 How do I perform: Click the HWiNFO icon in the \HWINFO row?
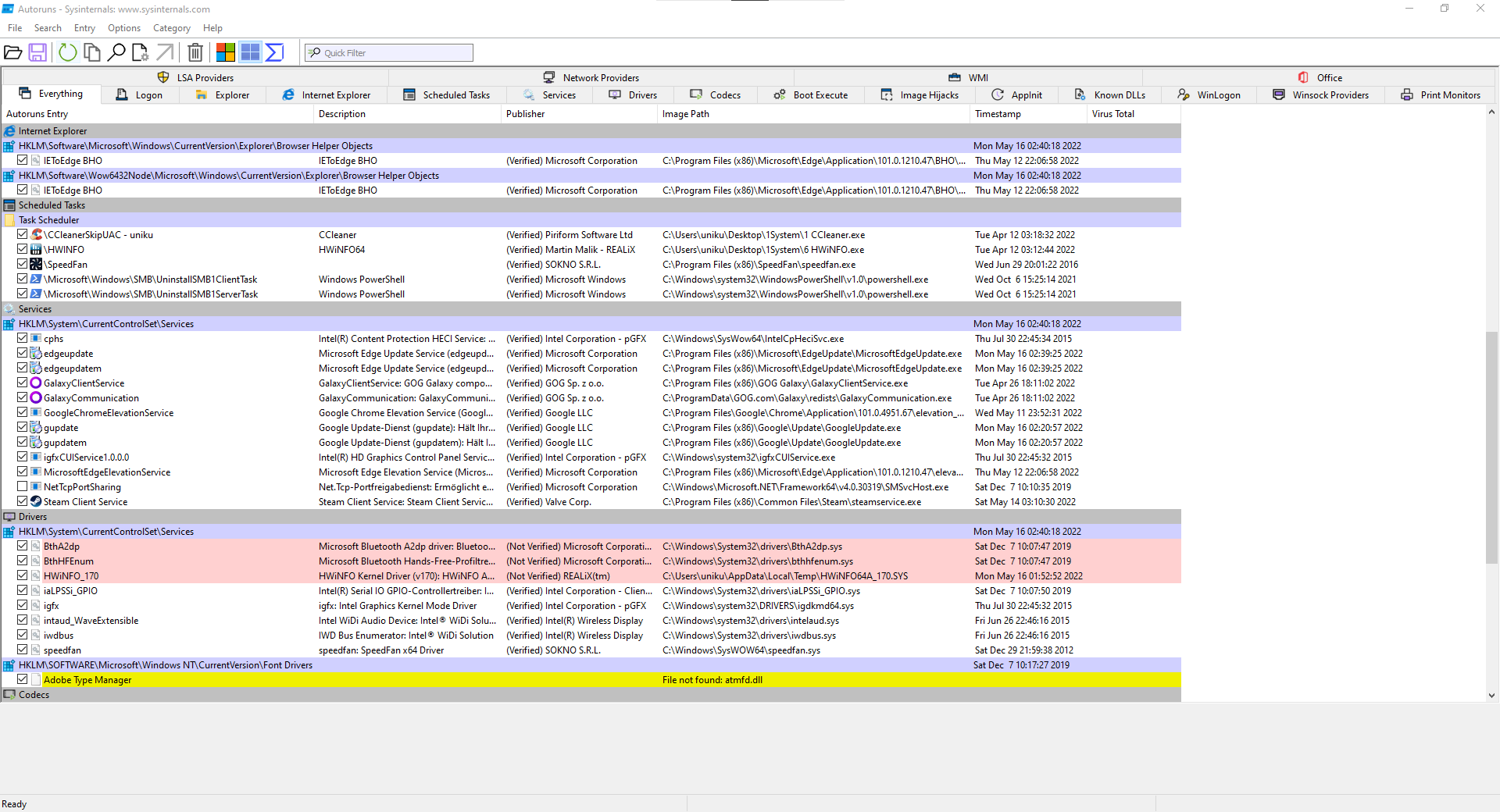tap(36, 249)
